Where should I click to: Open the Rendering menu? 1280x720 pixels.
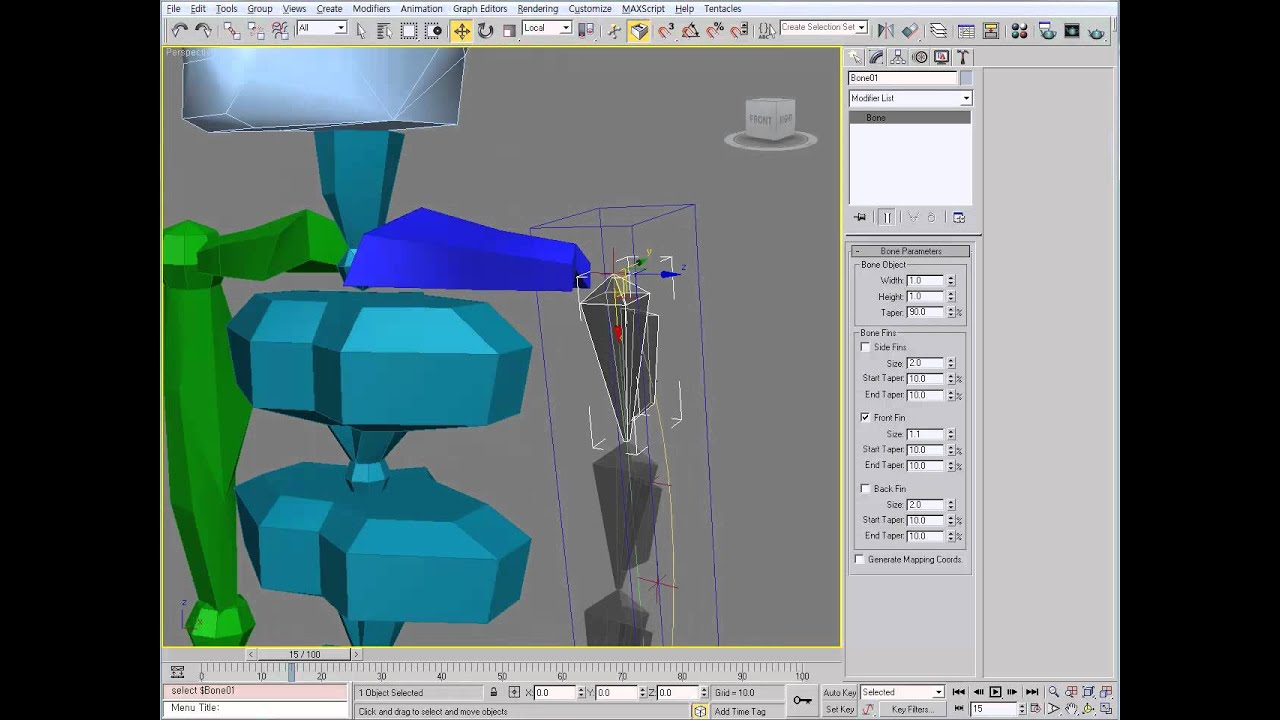click(x=538, y=8)
